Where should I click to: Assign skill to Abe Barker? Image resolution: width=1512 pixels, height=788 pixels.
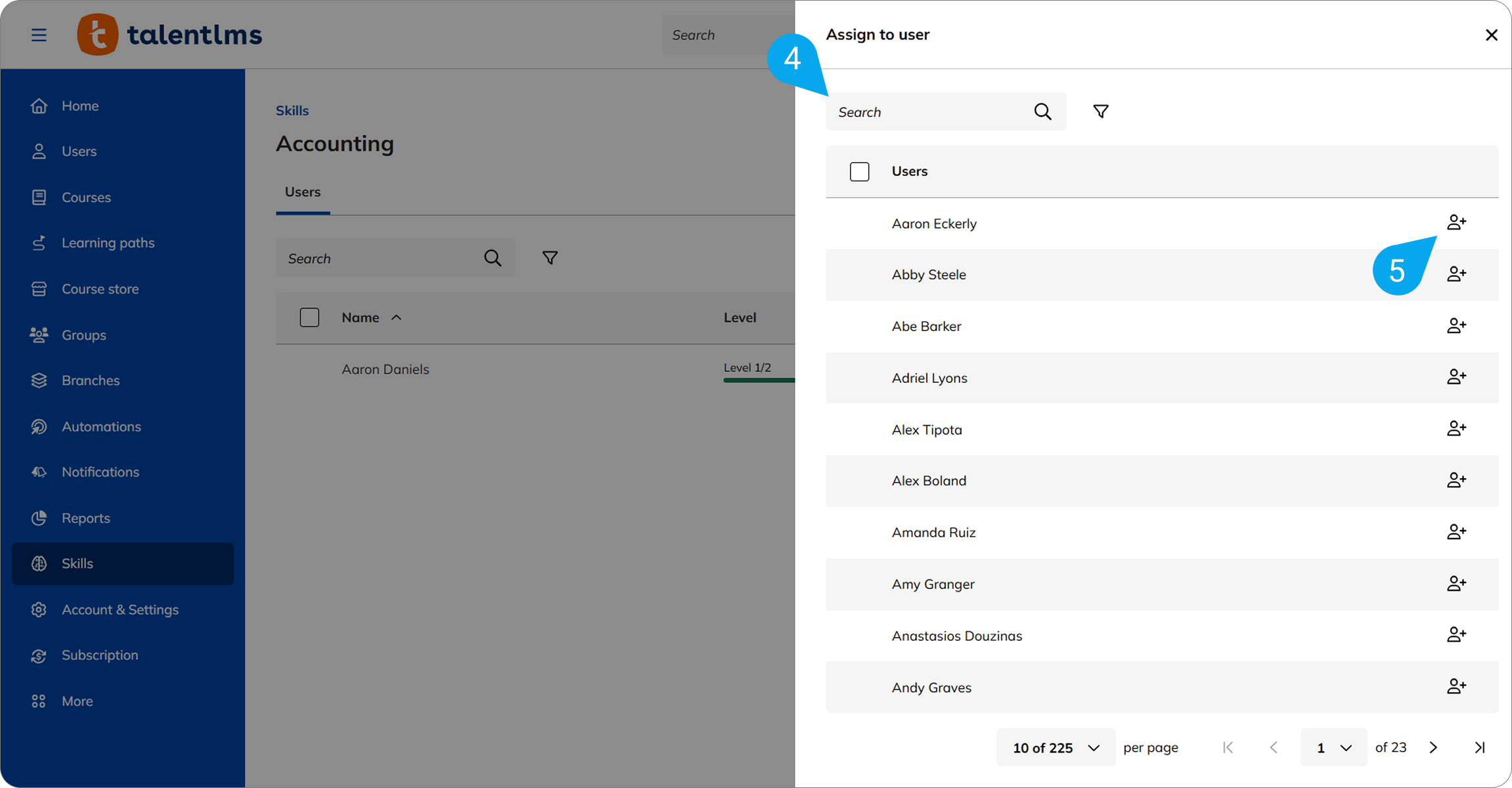pyautogui.click(x=1456, y=326)
